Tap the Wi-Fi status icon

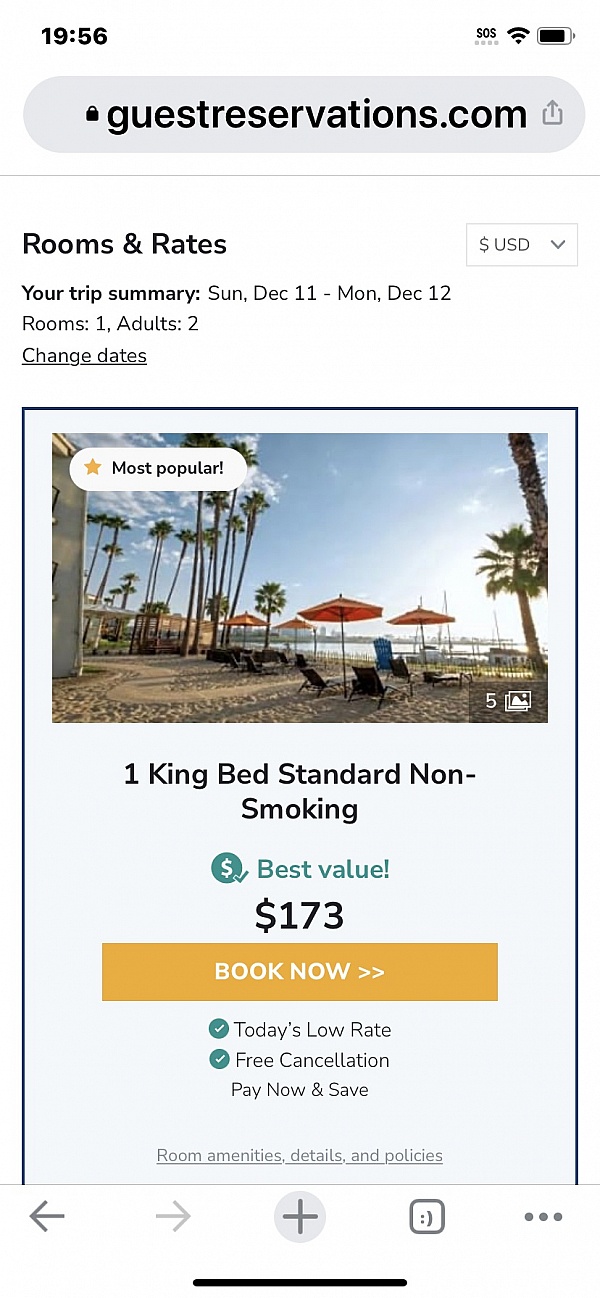518,33
